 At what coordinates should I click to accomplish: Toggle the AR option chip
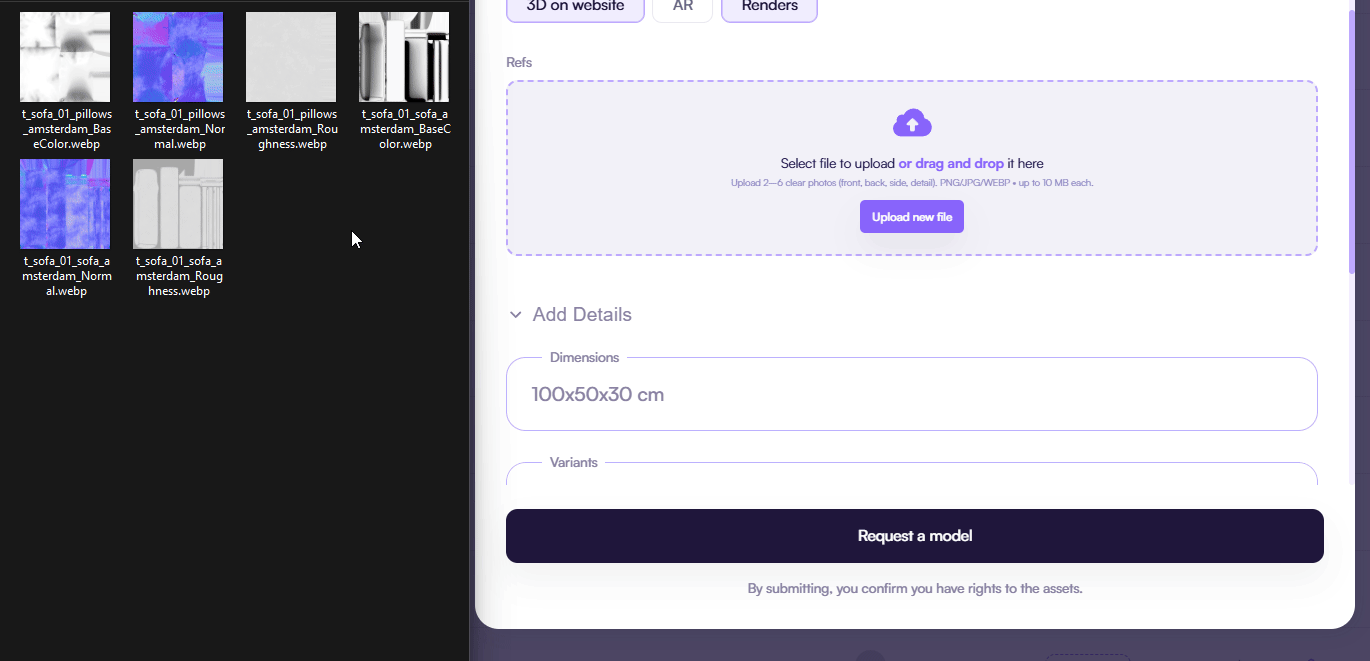coord(682,7)
